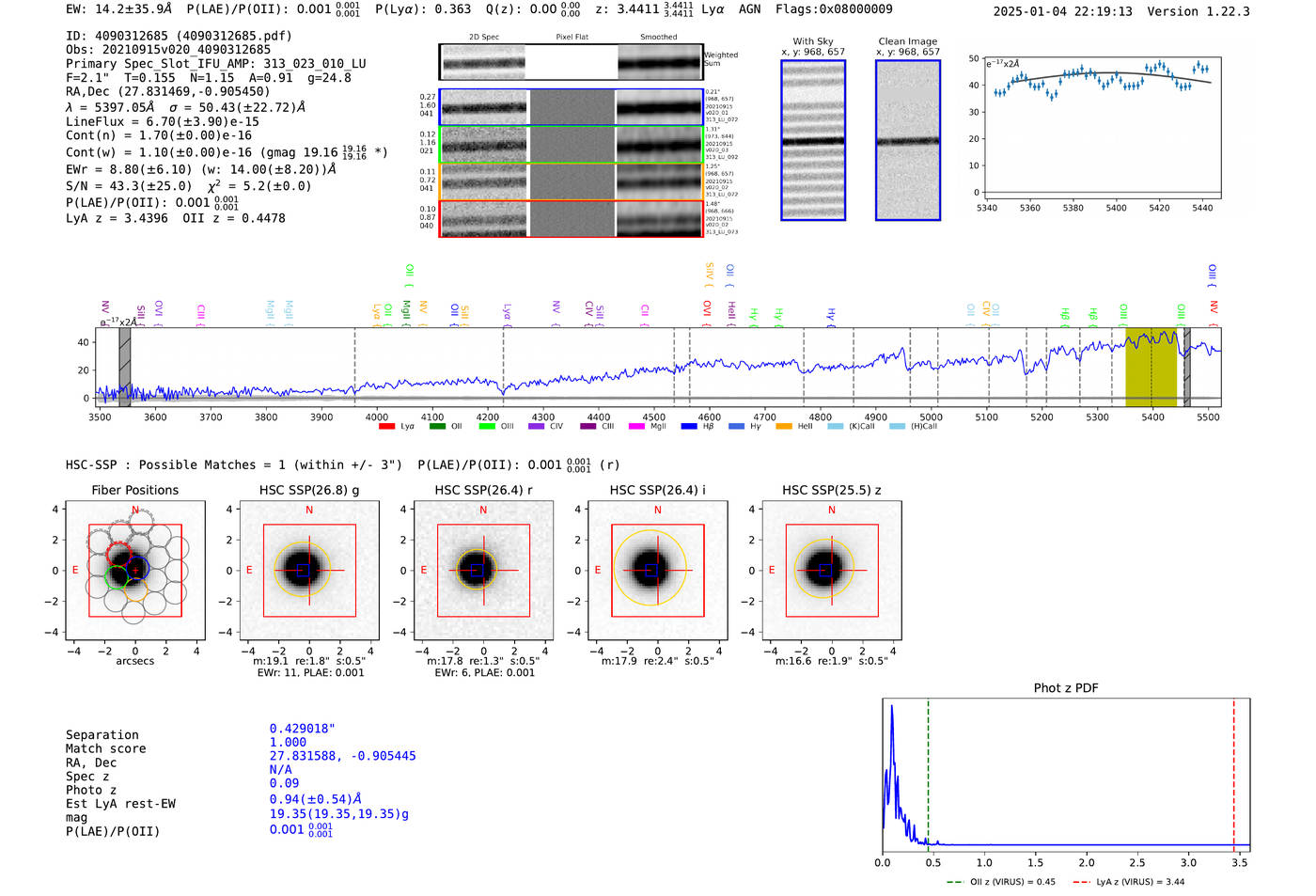Click the purple CIV legend swatch
The width and height of the screenshot is (1316, 896).
(x=537, y=427)
